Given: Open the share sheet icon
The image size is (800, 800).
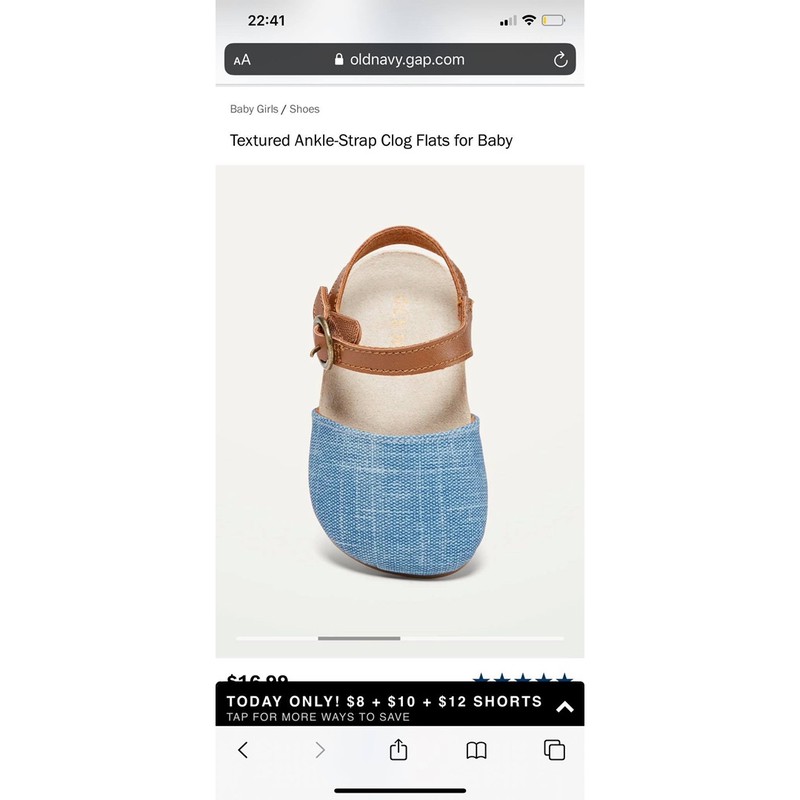Looking at the screenshot, I should pos(398,749).
